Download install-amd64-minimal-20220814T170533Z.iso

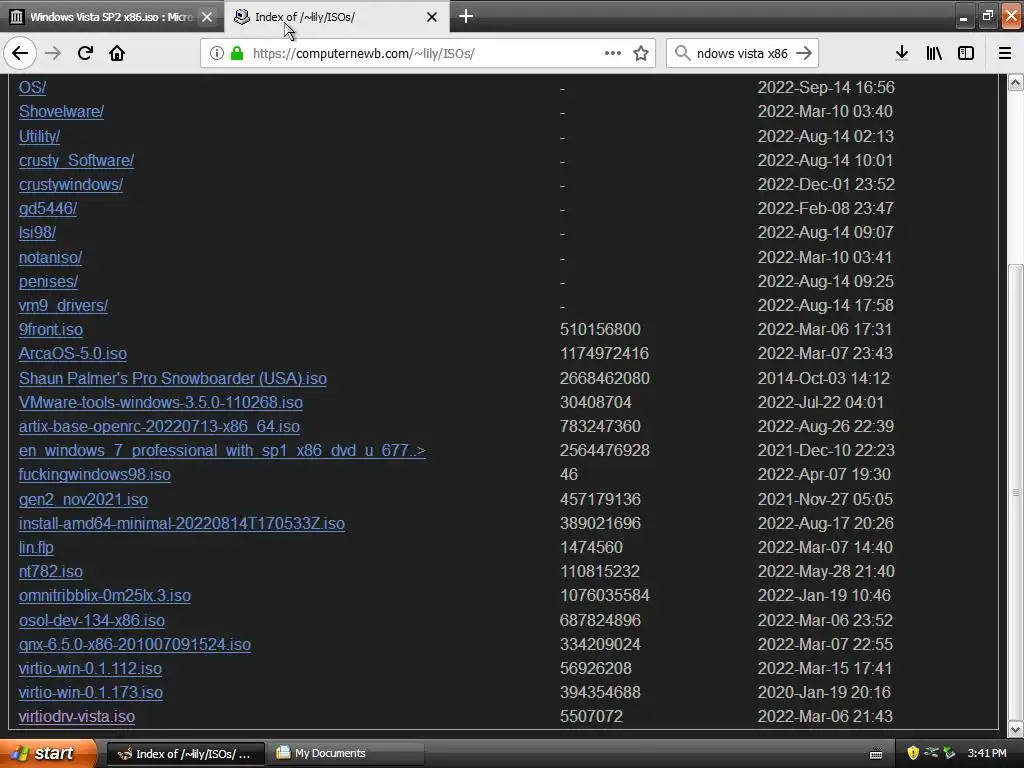(182, 524)
